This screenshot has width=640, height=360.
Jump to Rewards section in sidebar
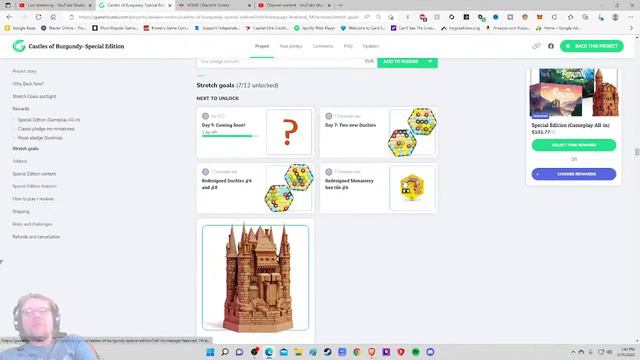tap(21, 109)
